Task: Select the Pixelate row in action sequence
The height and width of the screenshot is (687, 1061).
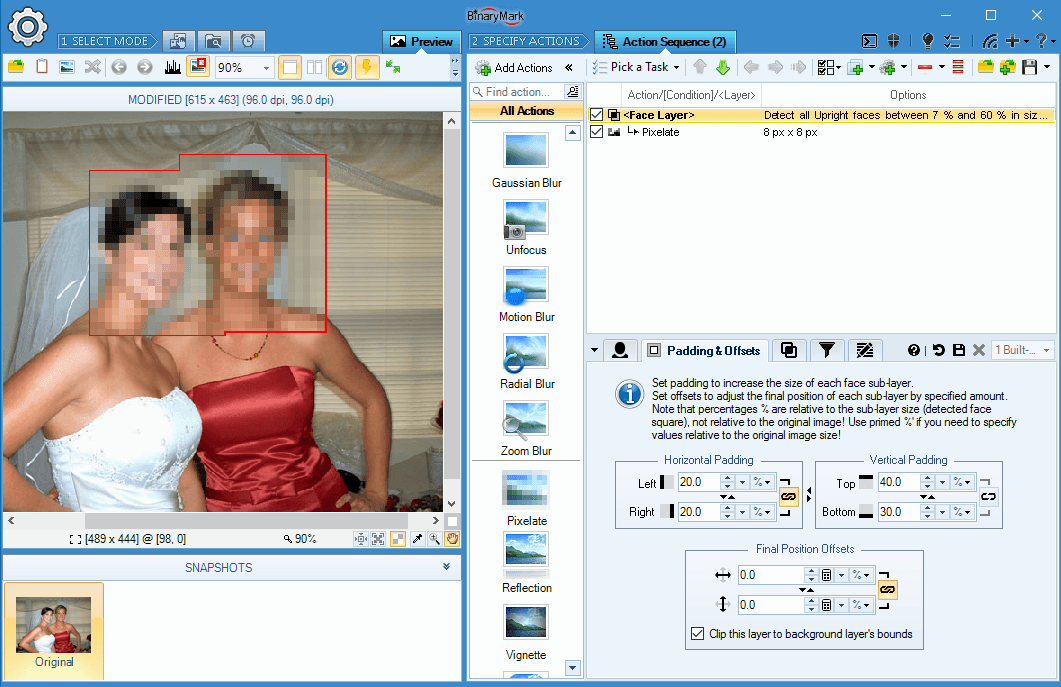Action: click(821, 132)
